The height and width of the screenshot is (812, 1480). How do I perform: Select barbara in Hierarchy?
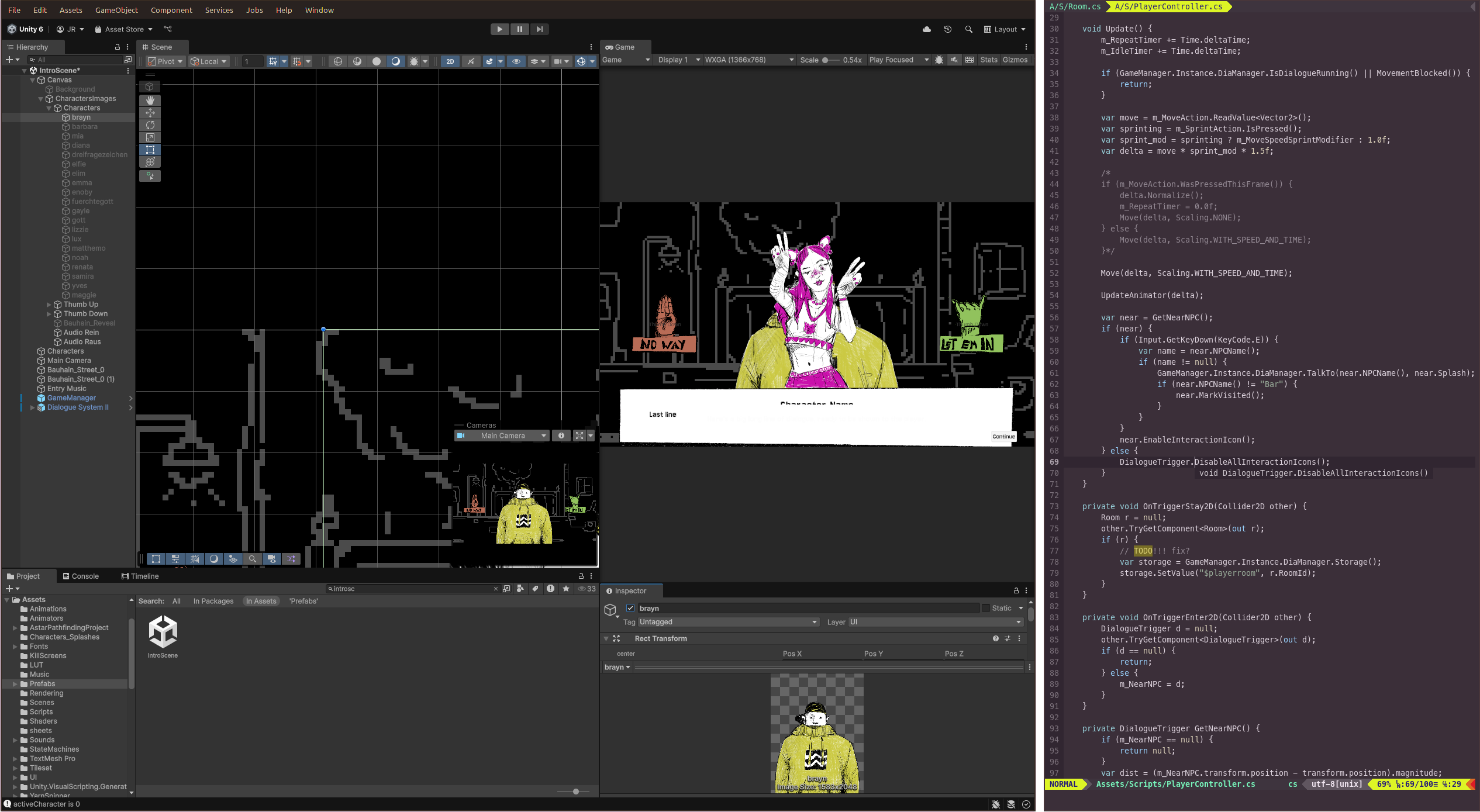coord(84,127)
